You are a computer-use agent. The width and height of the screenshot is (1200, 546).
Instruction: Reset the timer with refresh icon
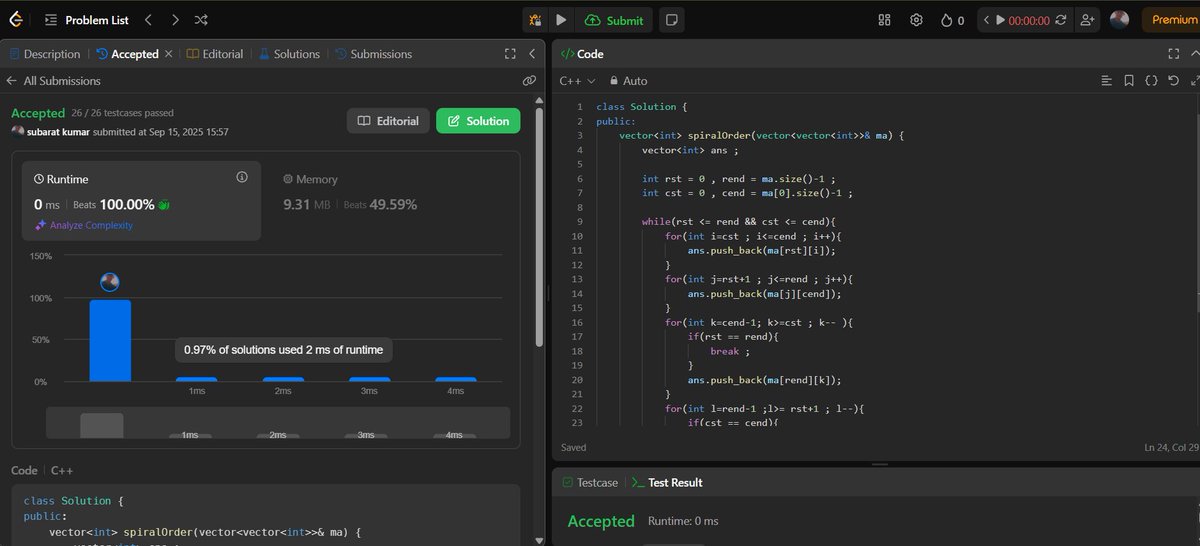(x=1060, y=19)
